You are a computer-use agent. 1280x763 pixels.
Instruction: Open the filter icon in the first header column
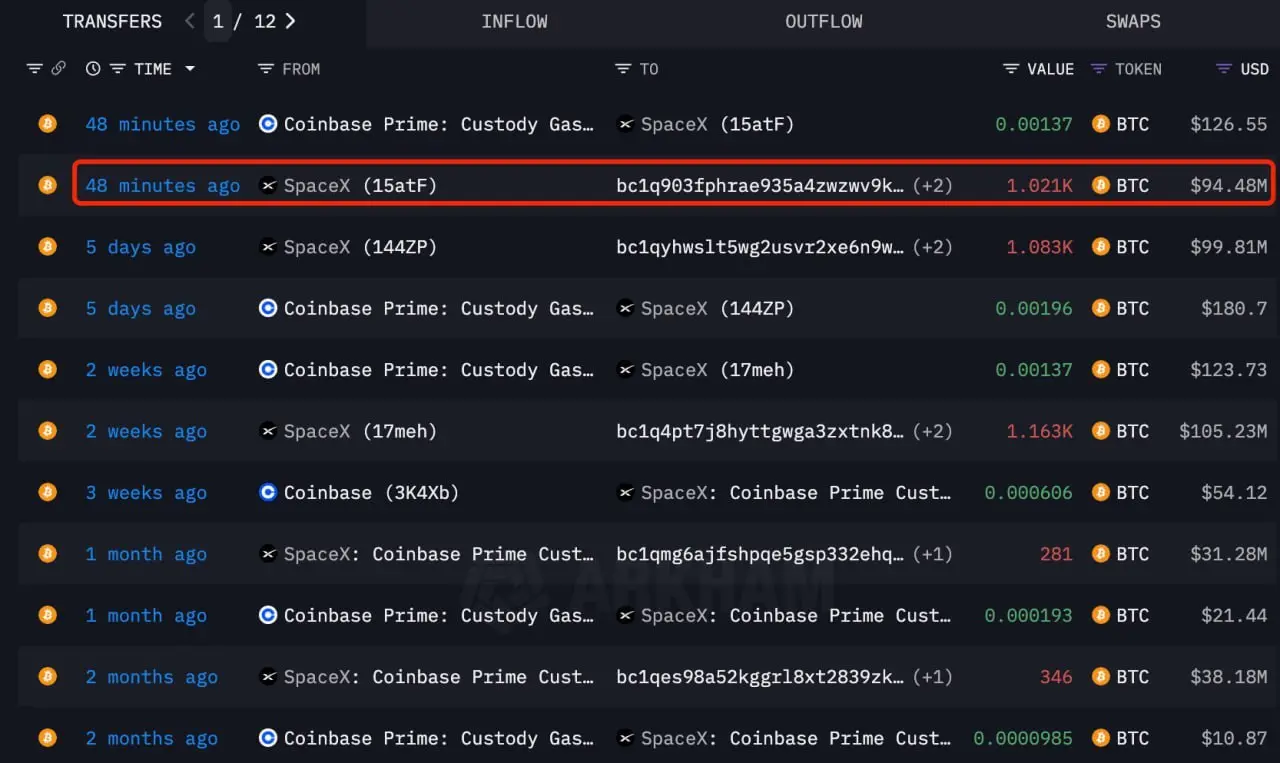[x=35, y=69]
